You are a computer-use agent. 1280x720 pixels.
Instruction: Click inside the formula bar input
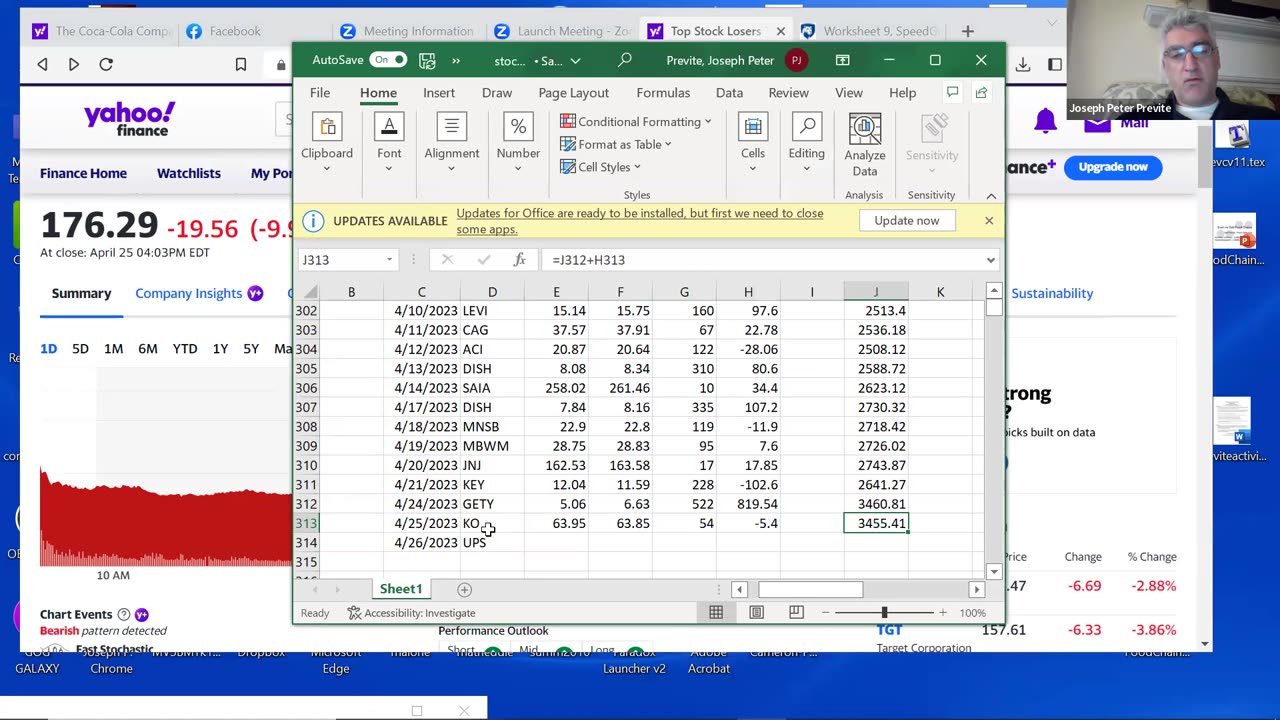click(x=762, y=260)
